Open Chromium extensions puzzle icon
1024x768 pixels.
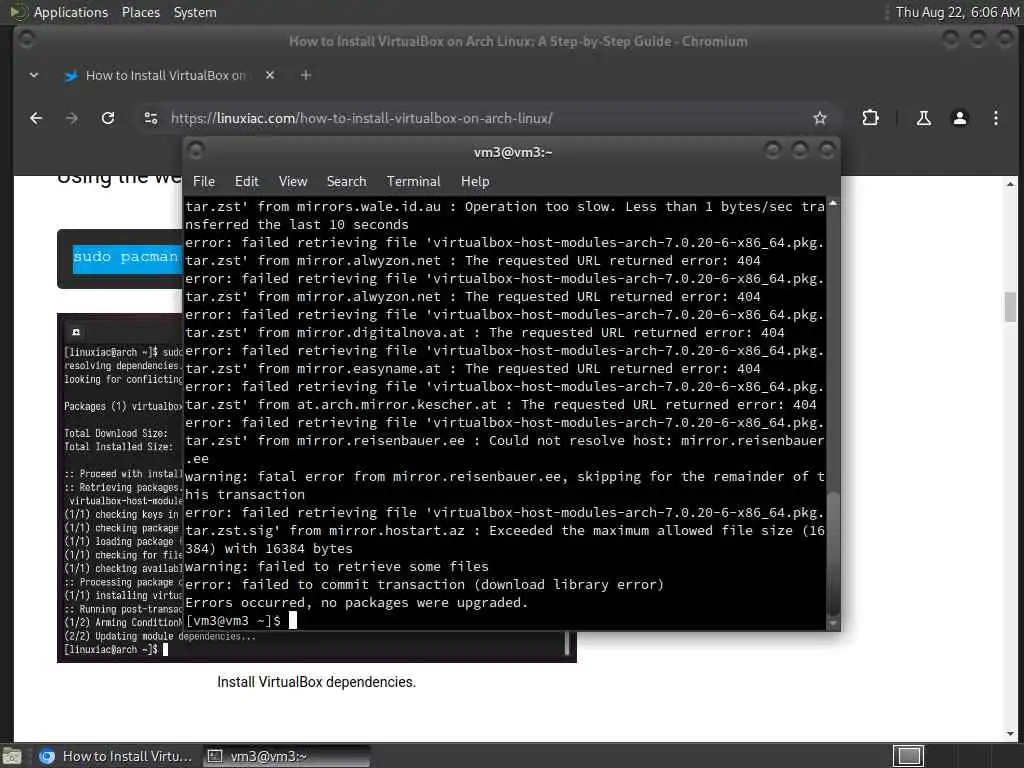(x=870, y=118)
